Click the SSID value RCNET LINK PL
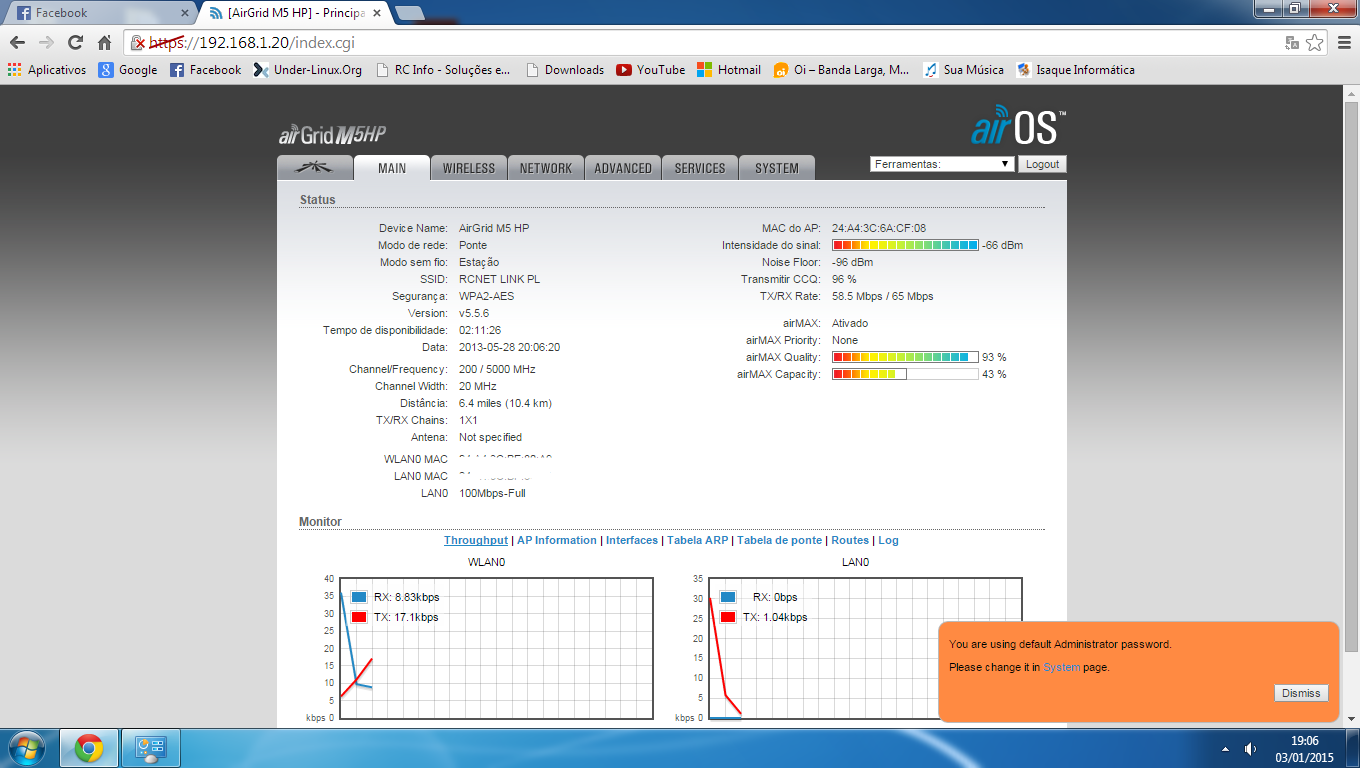The width and height of the screenshot is (1360, 768). pos(499,279)
